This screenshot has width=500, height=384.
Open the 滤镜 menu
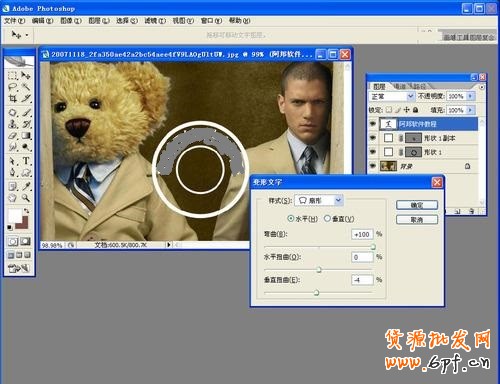point(155,21)
